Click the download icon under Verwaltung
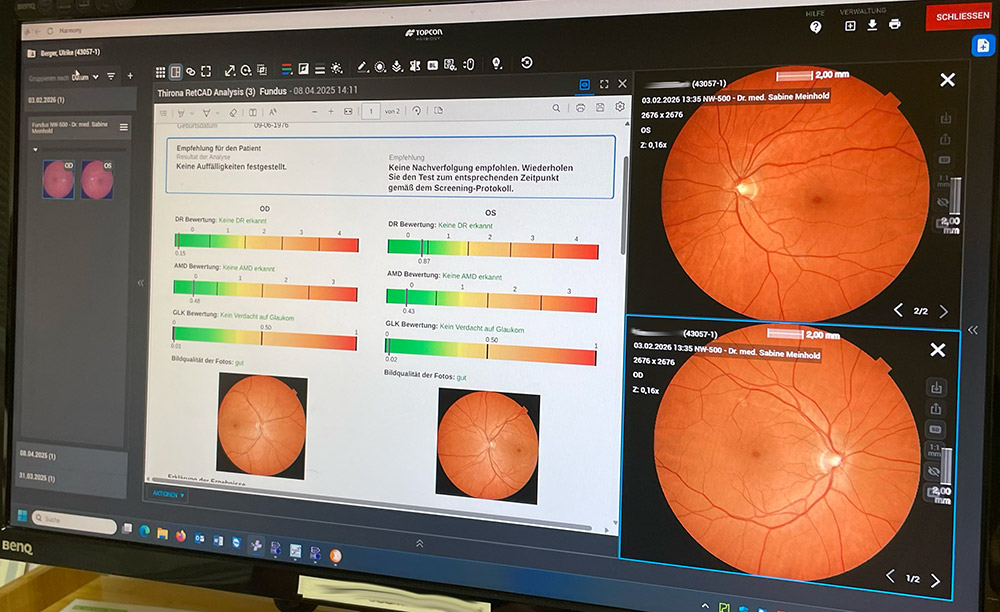Screen dimensions: 1000x612 872,24
